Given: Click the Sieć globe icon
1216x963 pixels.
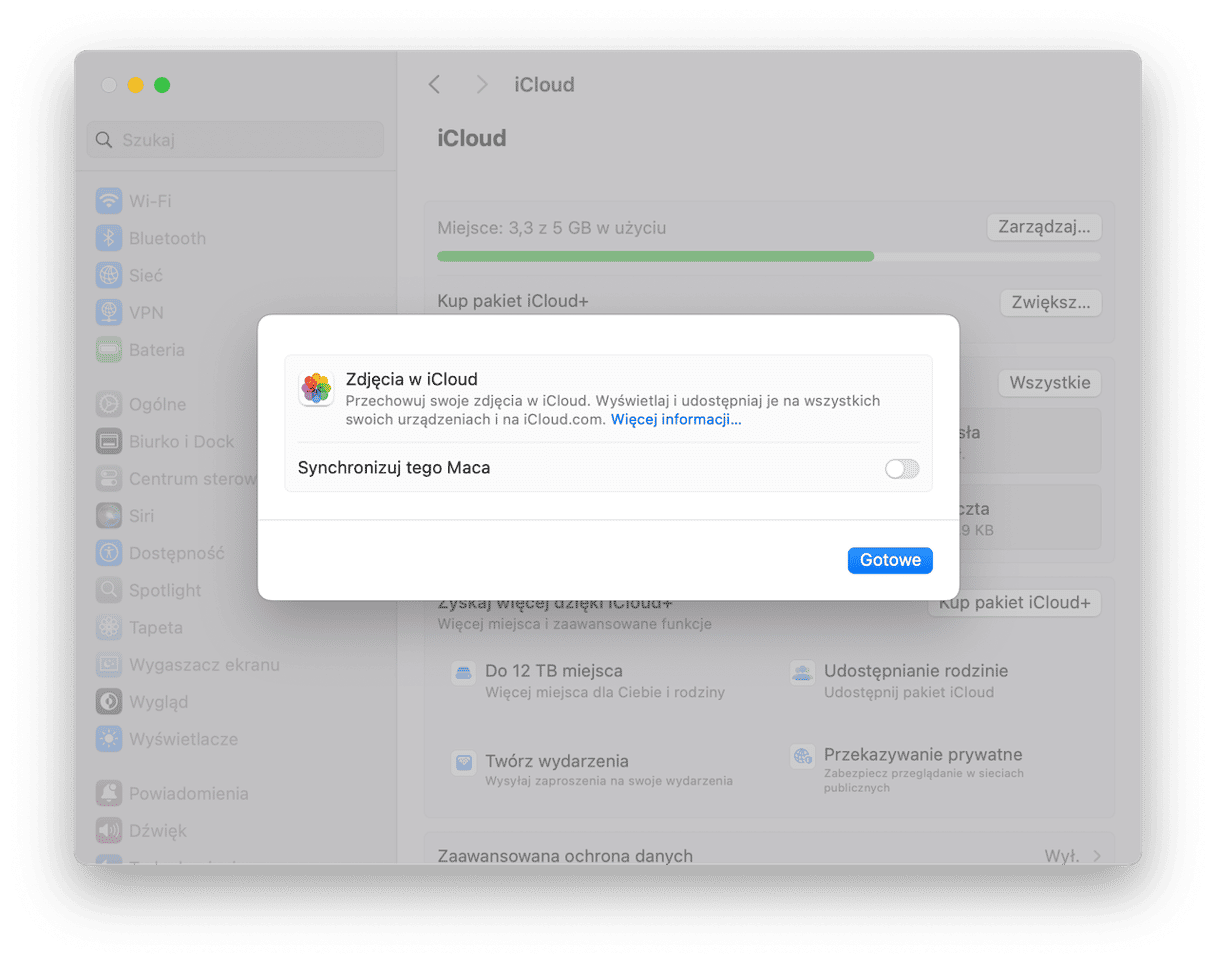Looking at the screenshot, I should pyautogui.click(x=109, y=275).
